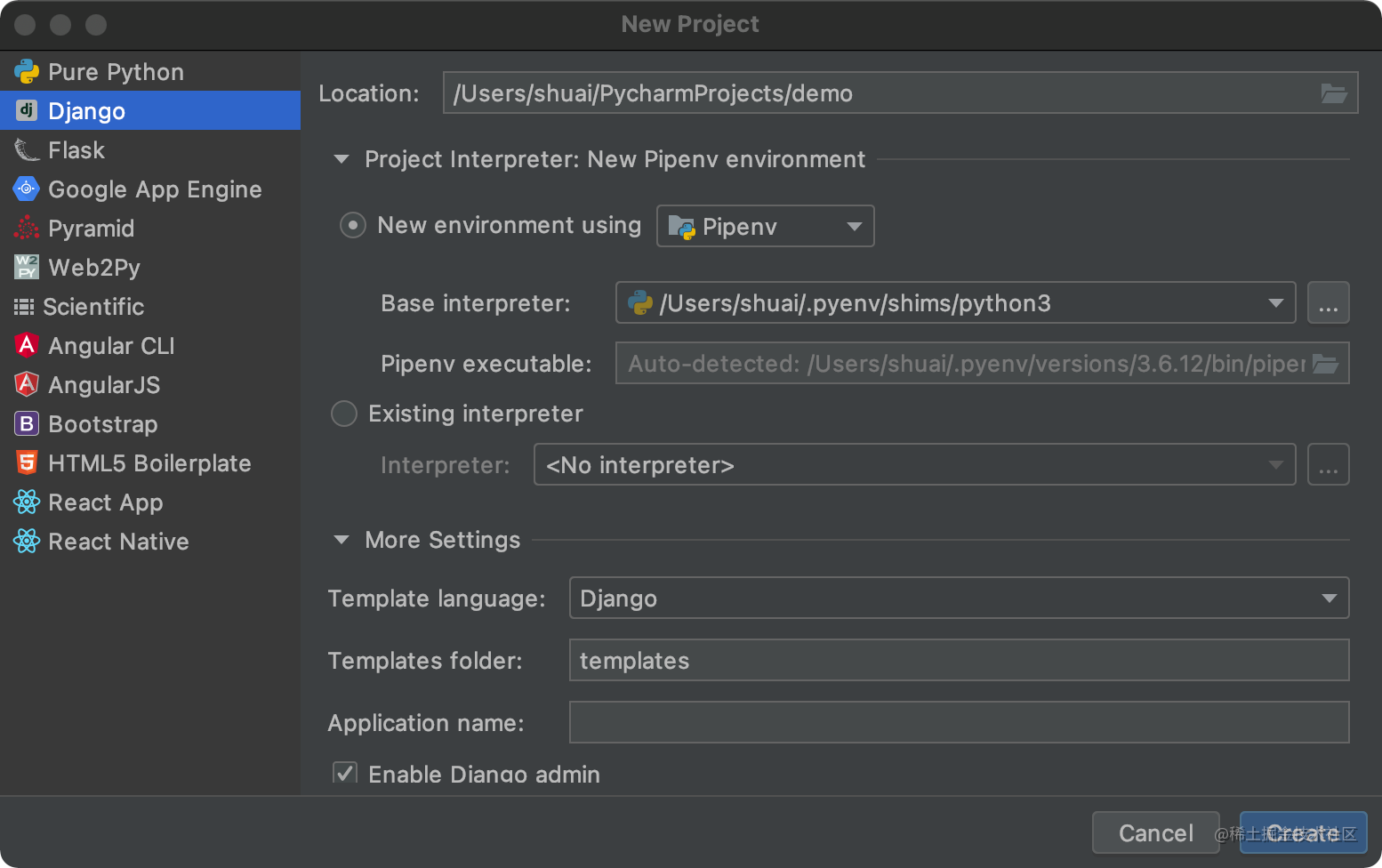Click the Cancel button
Viewport: 1382px width, 868px height.
1155,832
